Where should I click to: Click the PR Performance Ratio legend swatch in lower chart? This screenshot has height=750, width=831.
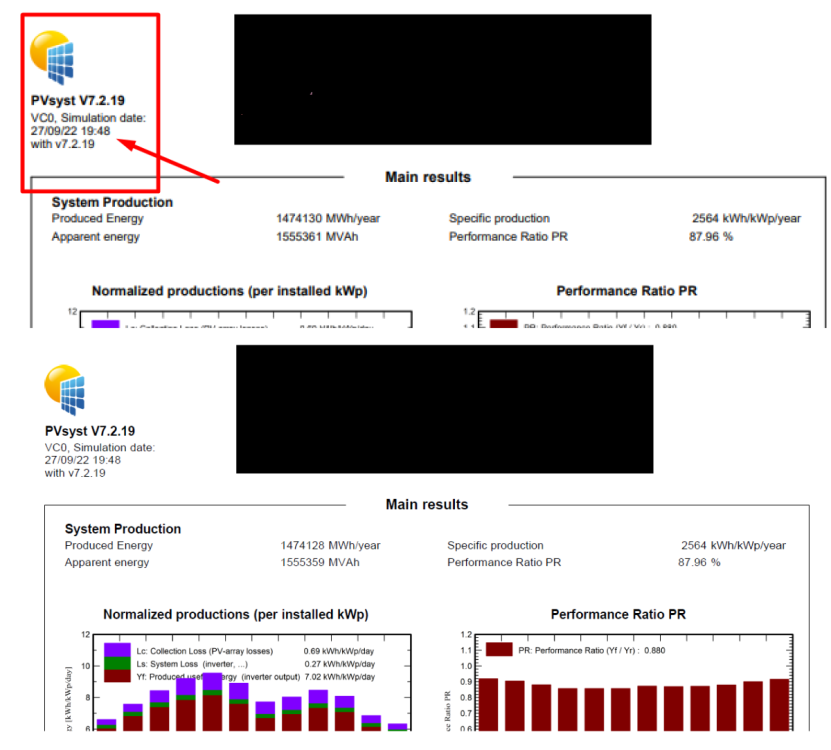click(500, 650)
